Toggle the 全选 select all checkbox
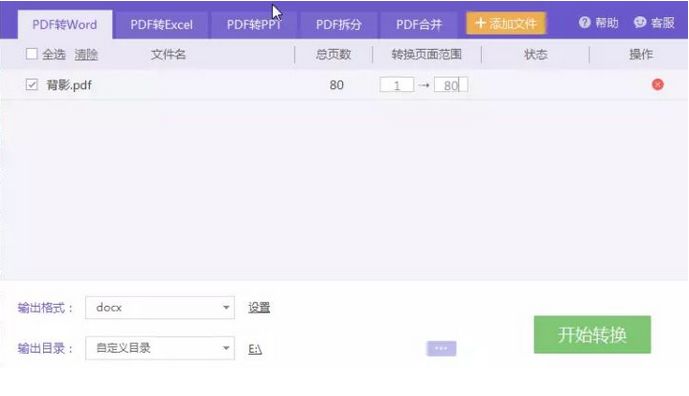689x396 pixels. 32,54
